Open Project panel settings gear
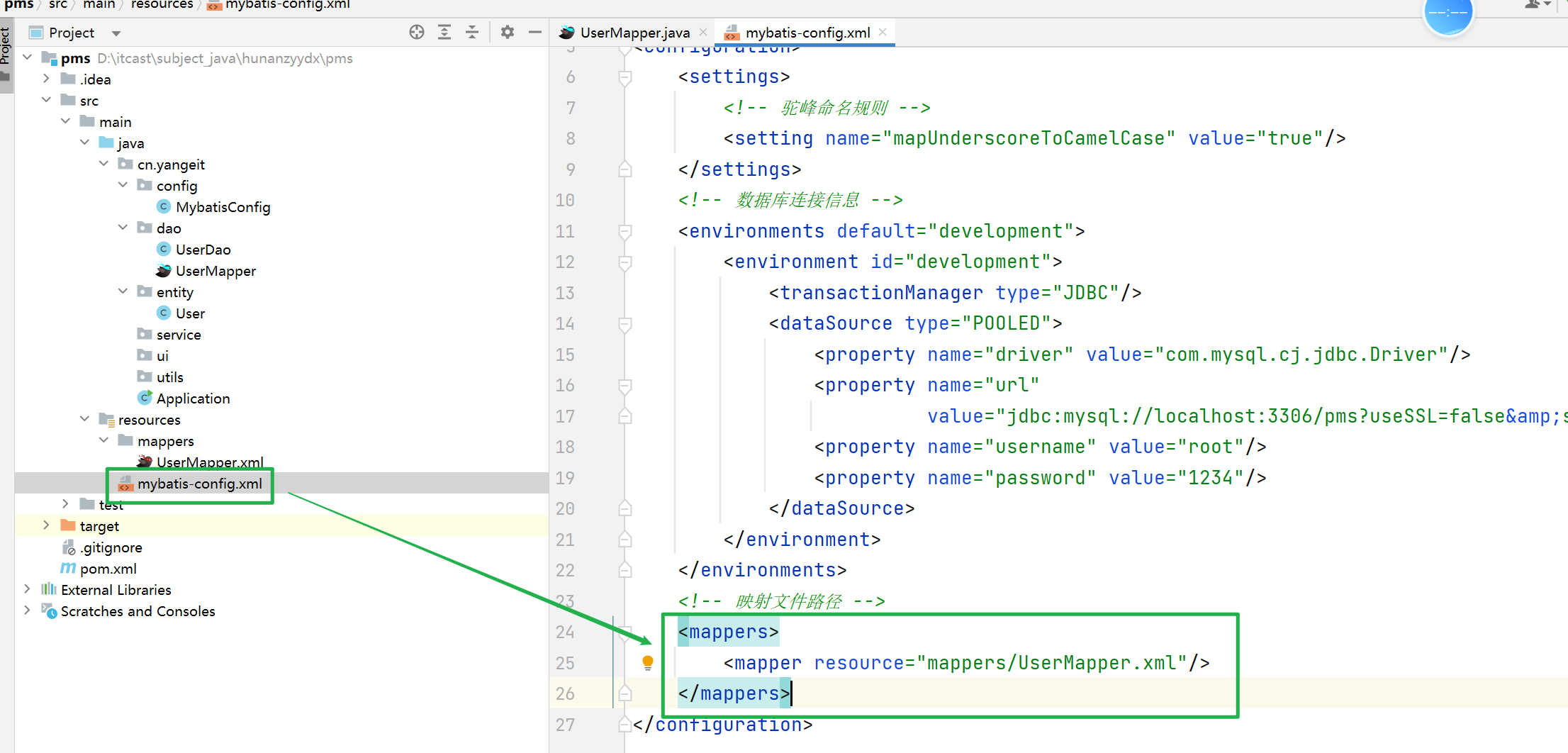Screen dimensions: 1568x753 [x=508, y=32]
